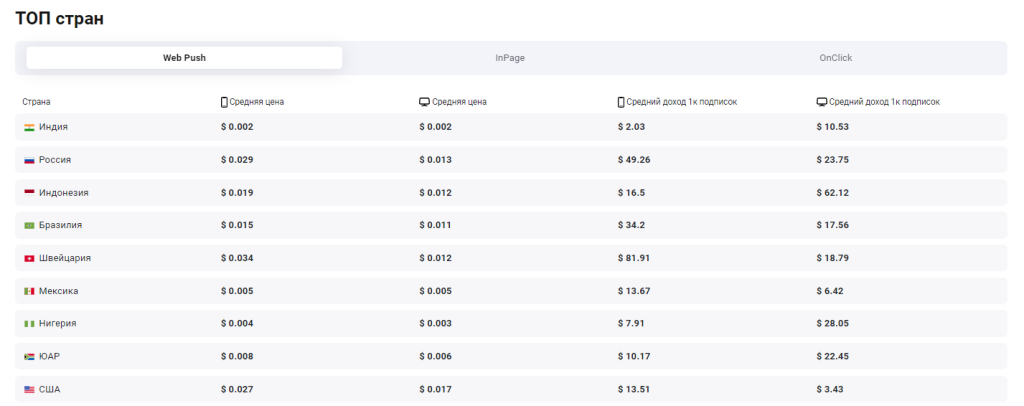The image size is (1024, 406).
Task: Select the Индонезия country name
Action: 64,193
